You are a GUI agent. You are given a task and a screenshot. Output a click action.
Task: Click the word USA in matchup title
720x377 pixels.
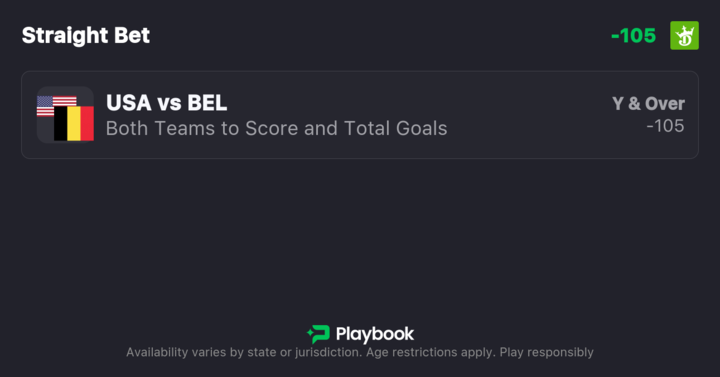coord(129,103)
